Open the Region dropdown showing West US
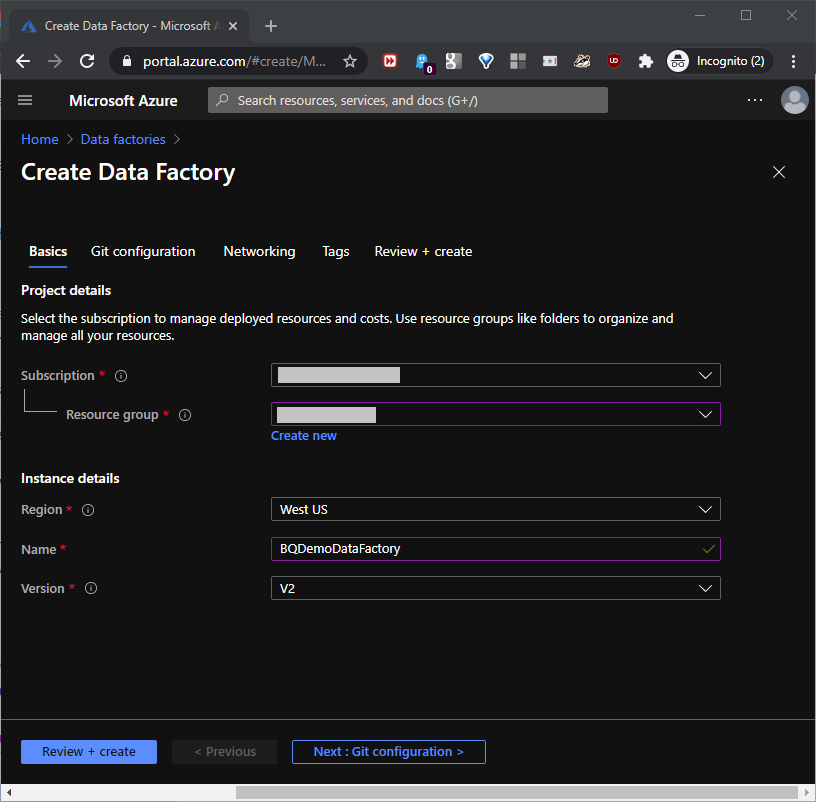 tap(495, 509)
